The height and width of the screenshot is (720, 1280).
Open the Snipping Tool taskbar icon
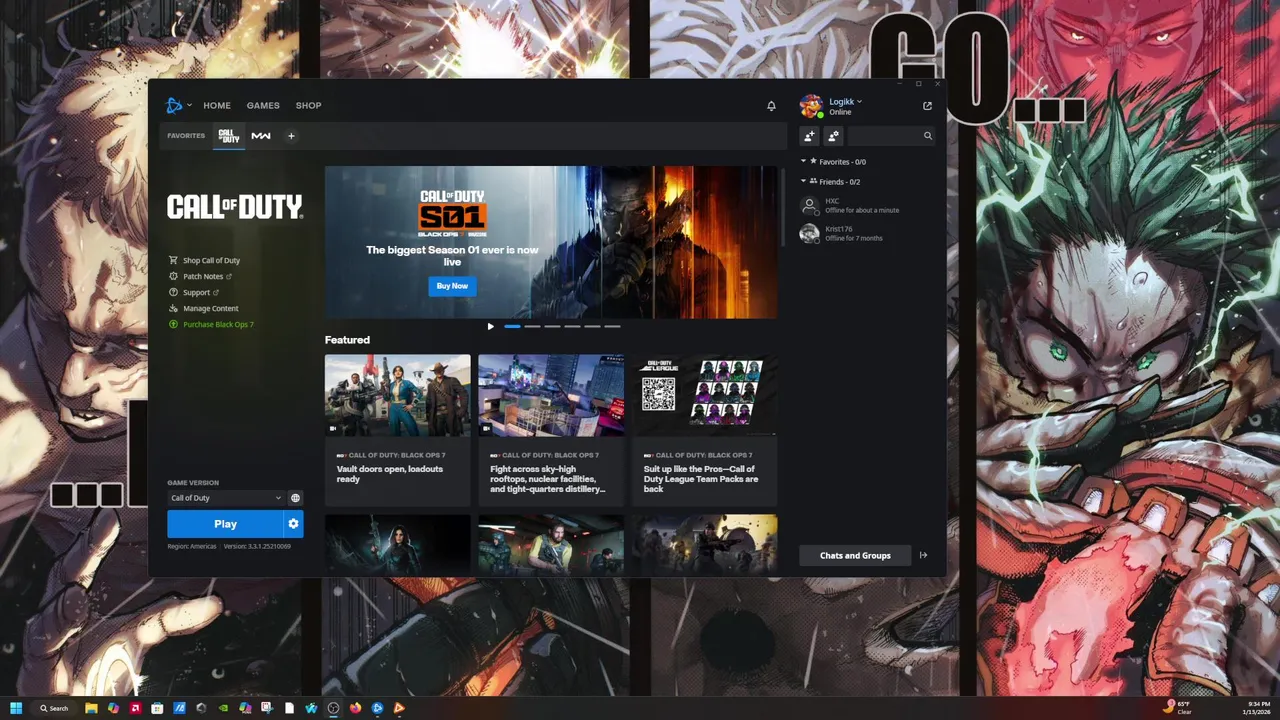click(267, 708)
